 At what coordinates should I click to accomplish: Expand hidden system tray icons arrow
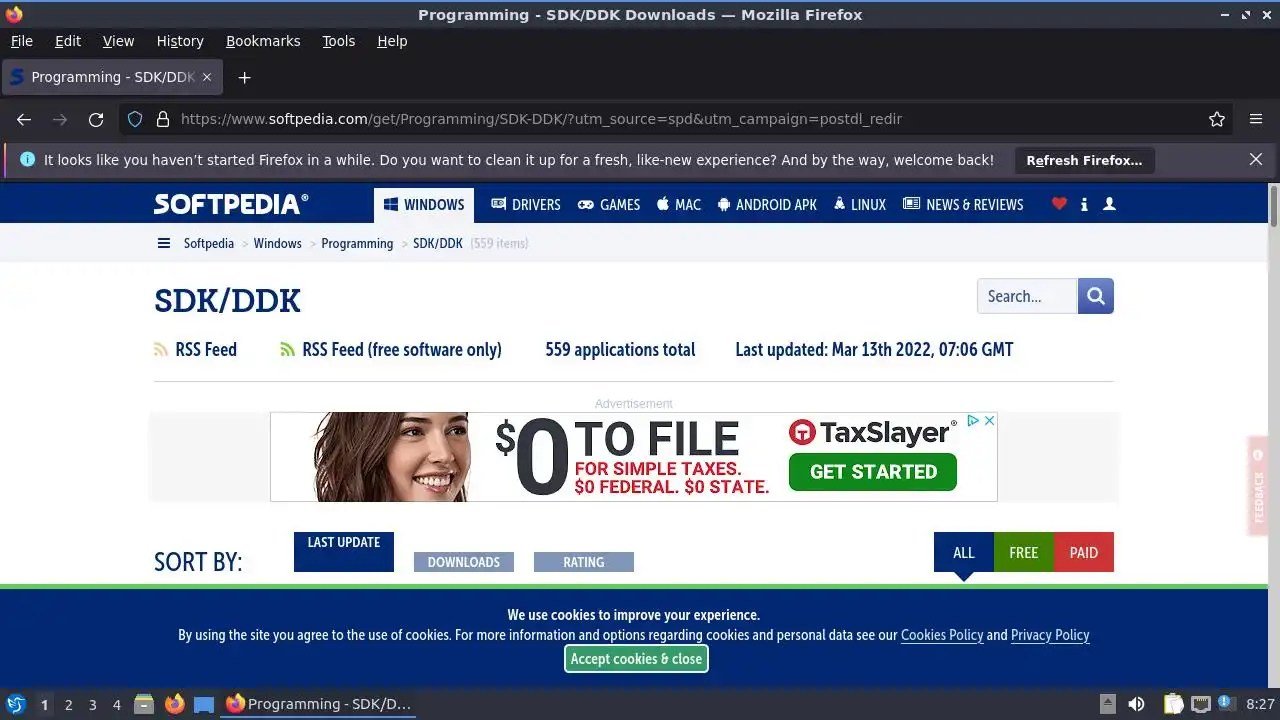pyautogui.click(x=1107, y=704)
